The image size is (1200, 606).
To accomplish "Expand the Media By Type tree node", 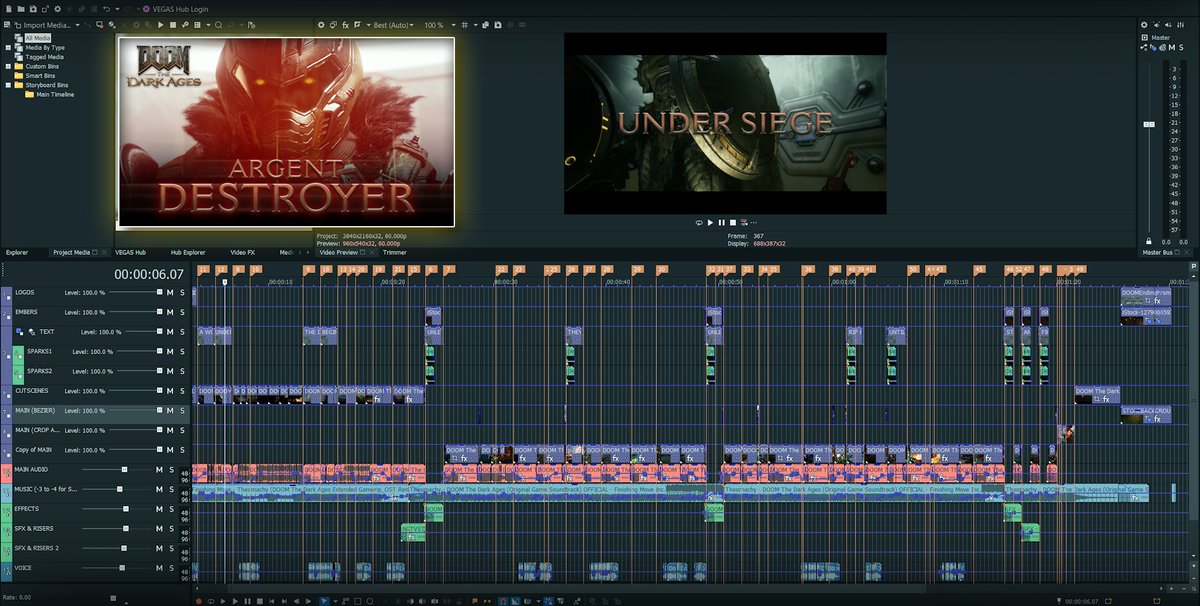I will 8,47.
